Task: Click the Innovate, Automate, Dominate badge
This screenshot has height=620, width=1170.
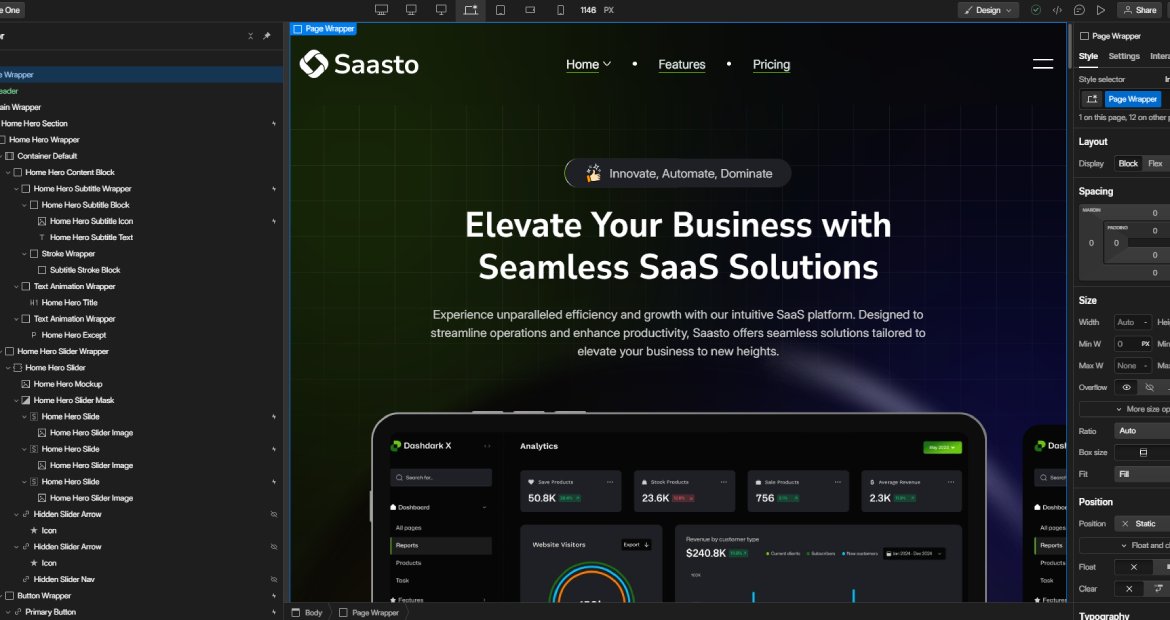Action: click(678, 173)
